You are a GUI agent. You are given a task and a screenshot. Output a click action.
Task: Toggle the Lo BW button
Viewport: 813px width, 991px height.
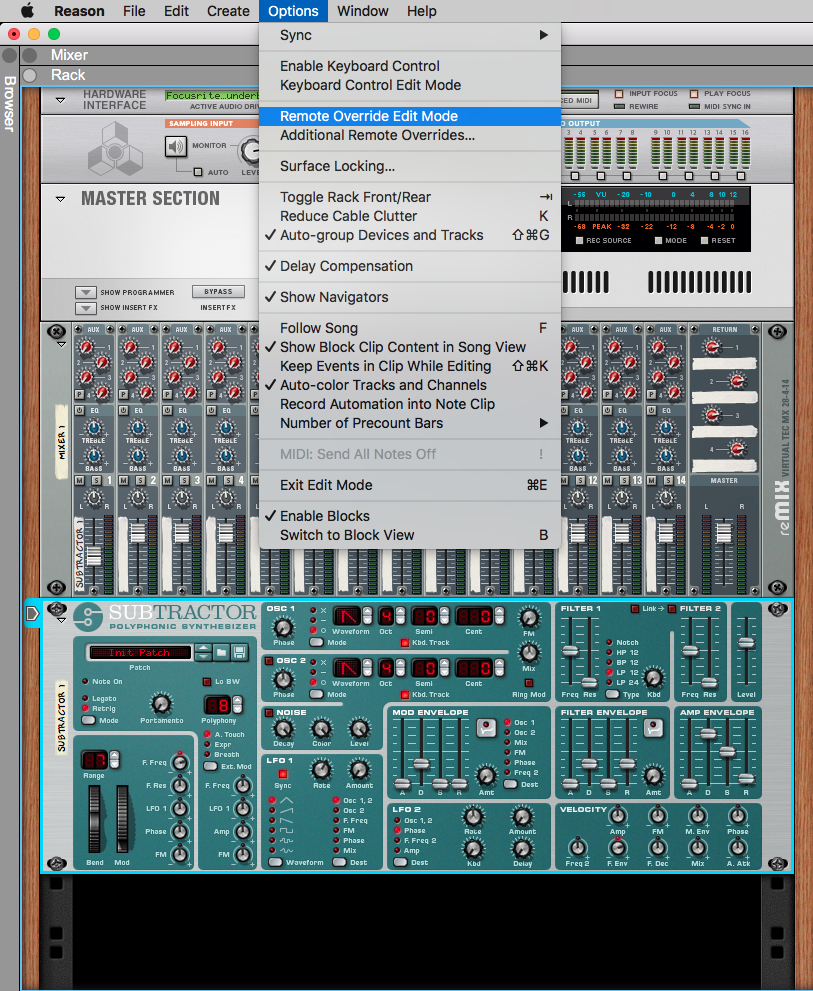[x=207, y=682]
